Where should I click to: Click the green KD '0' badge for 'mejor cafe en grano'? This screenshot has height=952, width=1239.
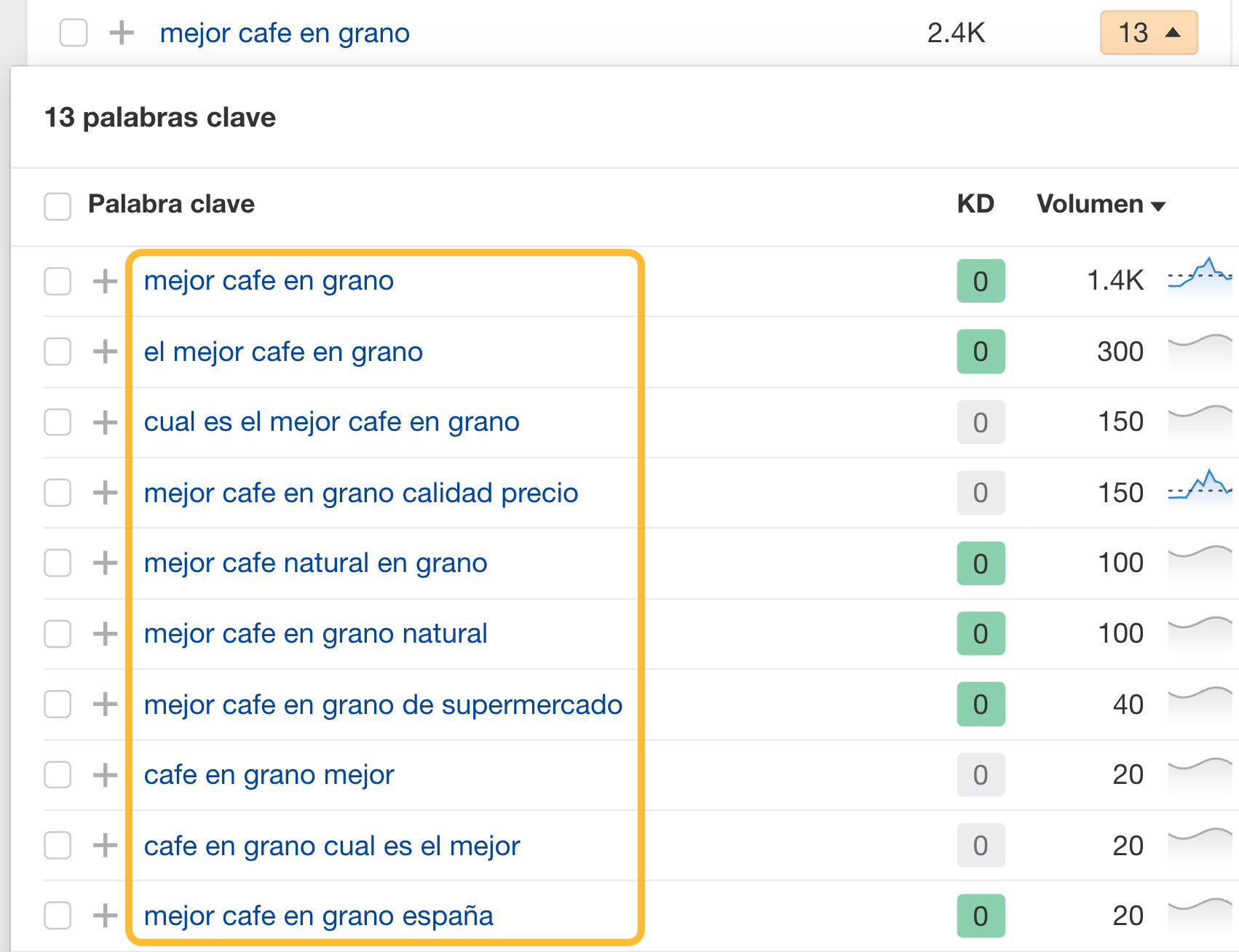pyautogui.click(x=981, y=281)
